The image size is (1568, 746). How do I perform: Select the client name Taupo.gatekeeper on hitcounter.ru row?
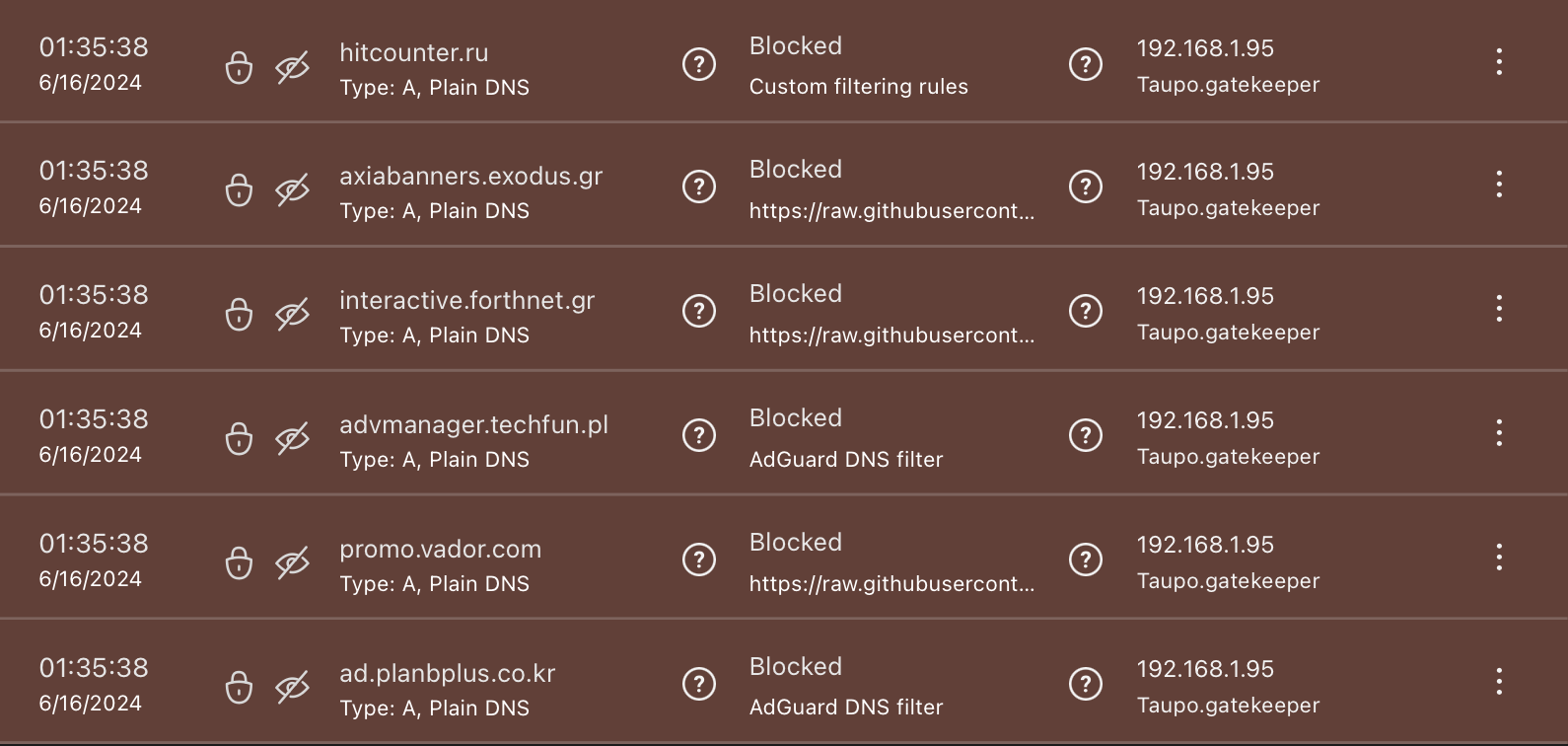point(1228,85)
